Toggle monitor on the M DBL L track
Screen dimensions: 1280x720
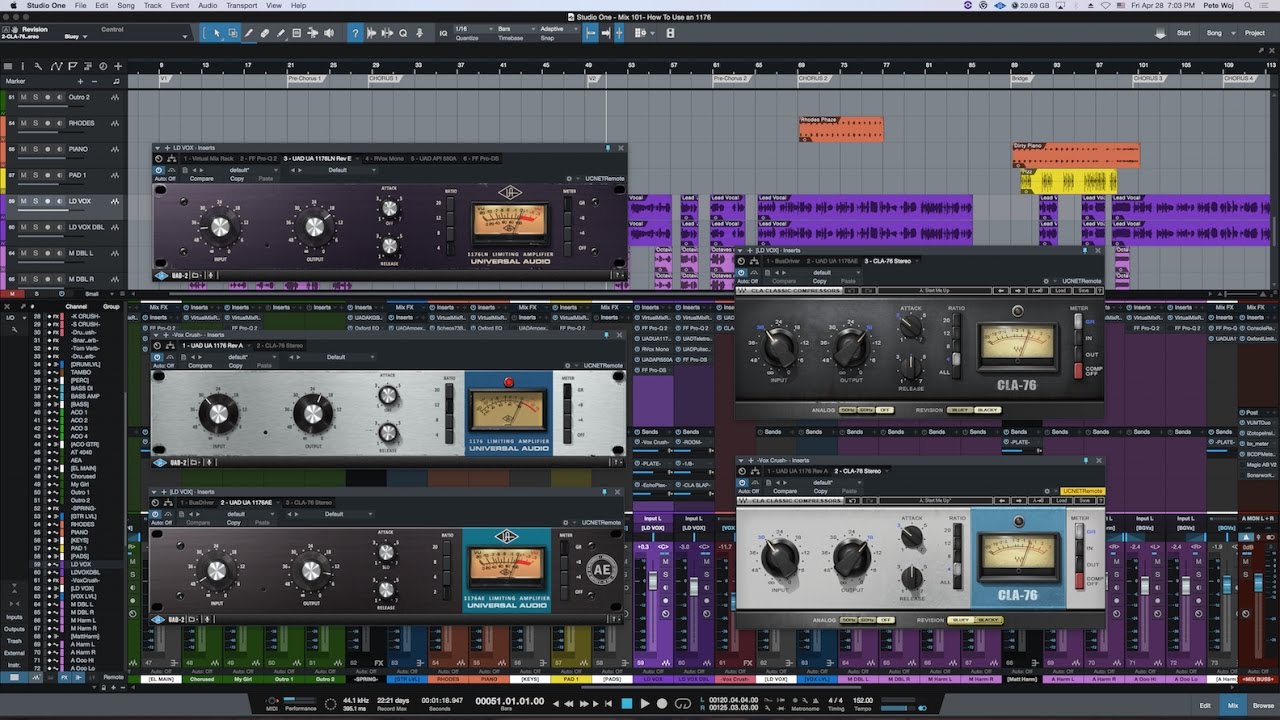click(x=58, y=253)
